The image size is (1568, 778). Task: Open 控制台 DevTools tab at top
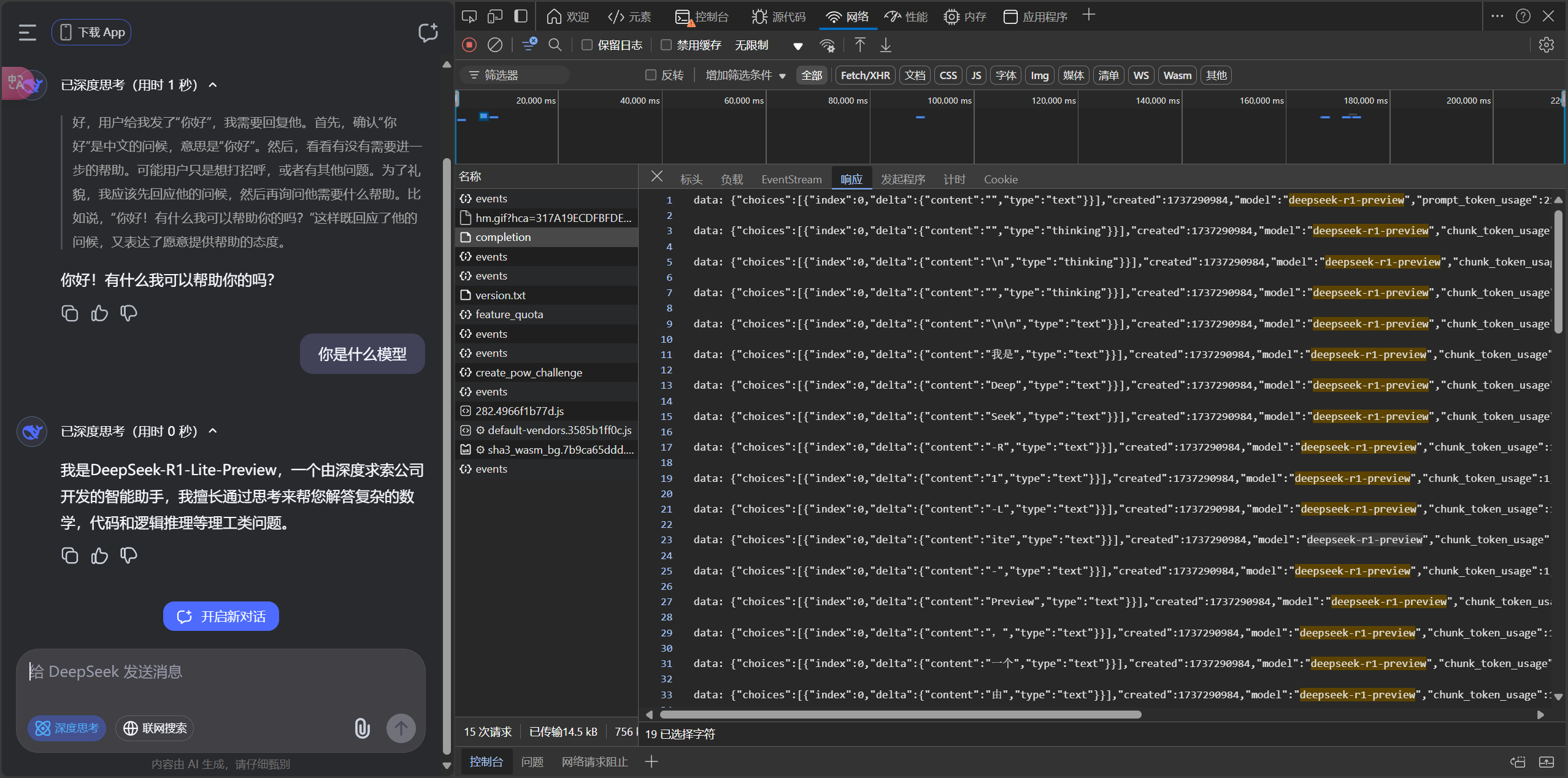click(702, 17)
